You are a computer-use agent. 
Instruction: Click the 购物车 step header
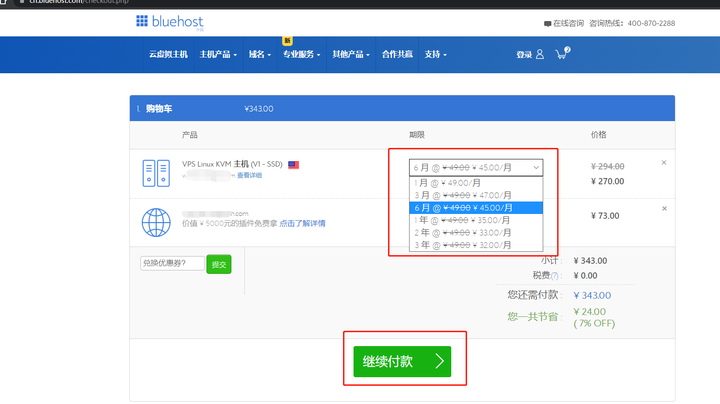[159, 109]
